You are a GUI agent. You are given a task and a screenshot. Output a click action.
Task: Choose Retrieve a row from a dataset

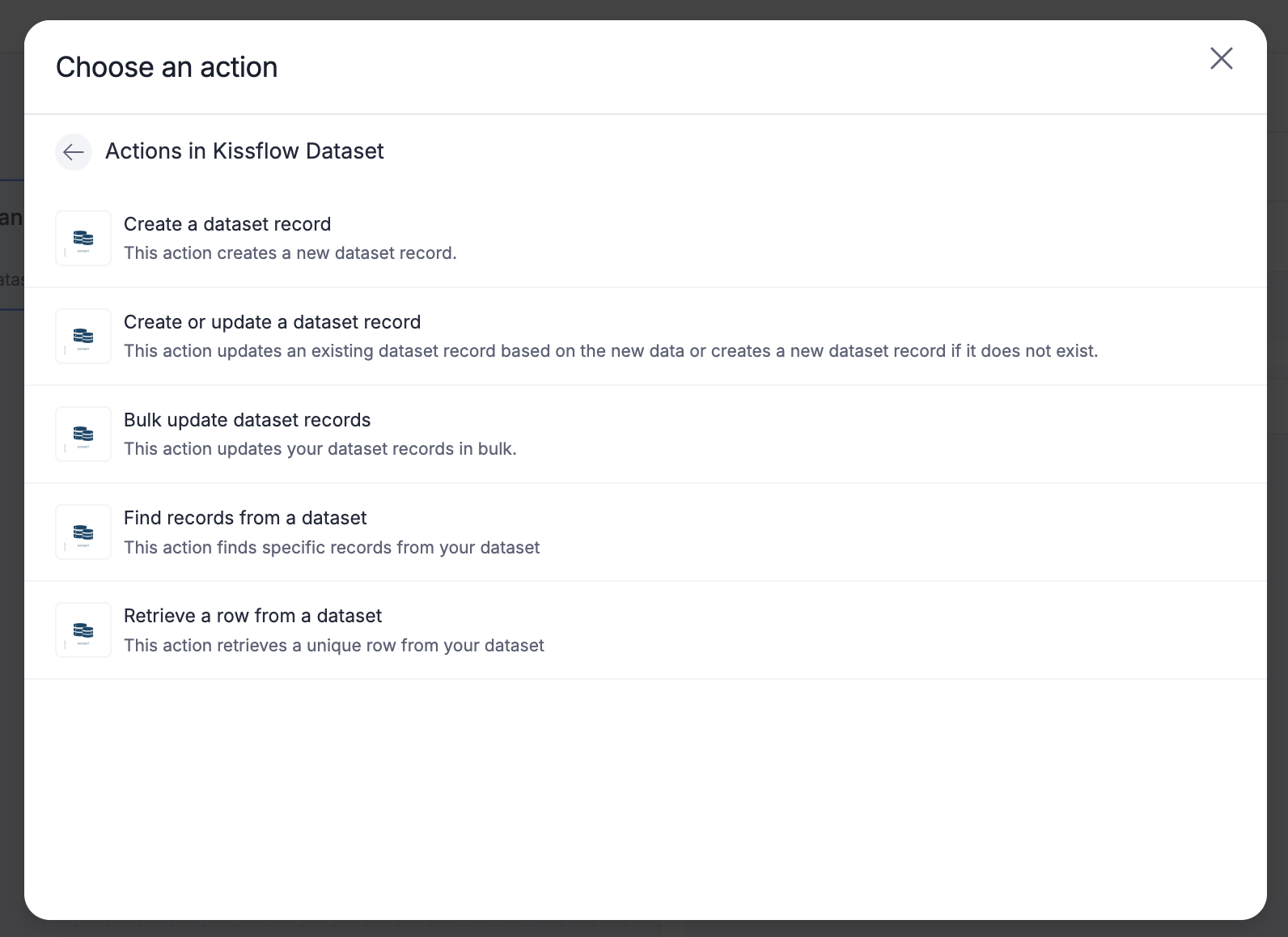click(x=252, y=616)
